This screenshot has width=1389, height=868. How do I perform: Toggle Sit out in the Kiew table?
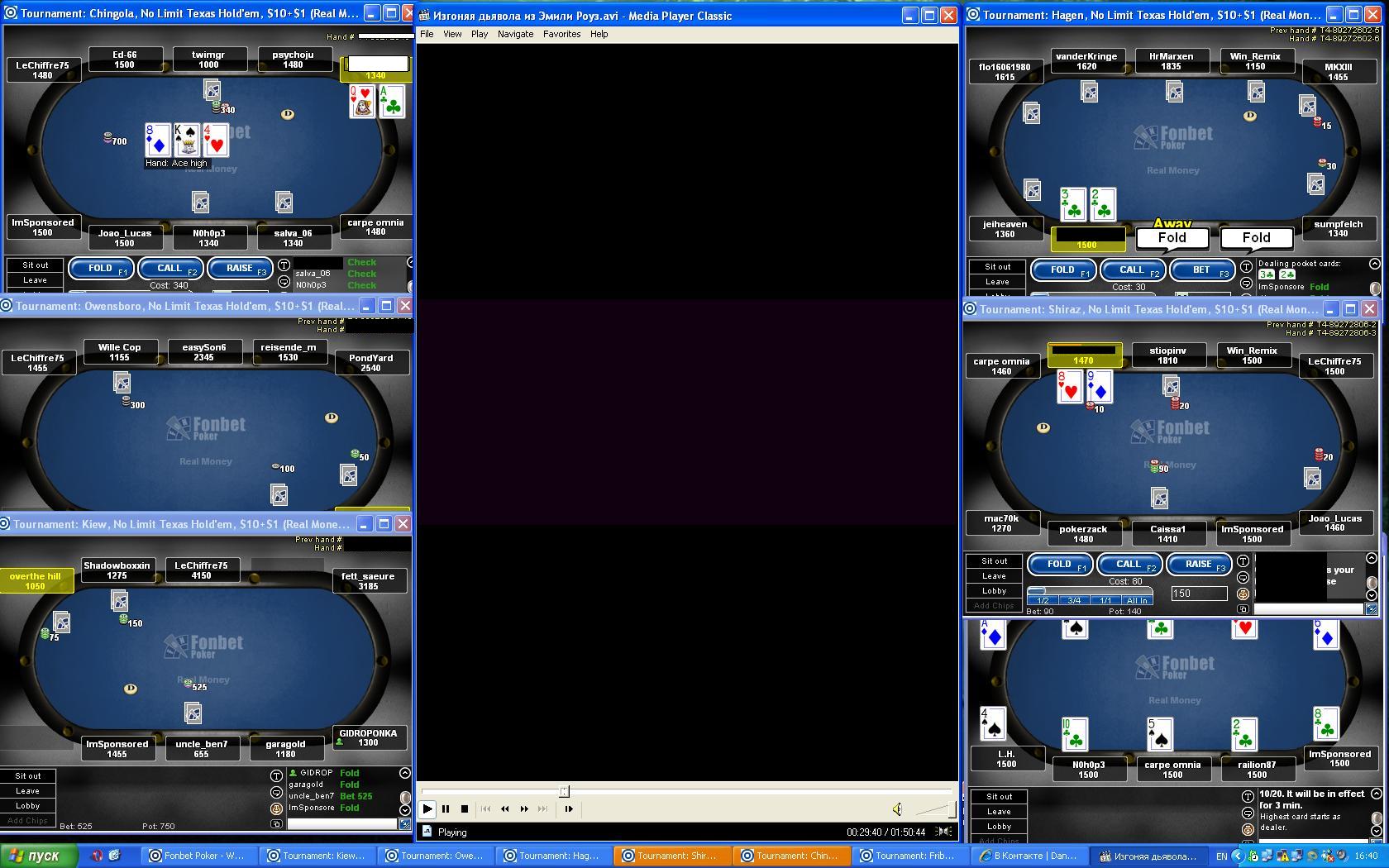click(27, 776)
